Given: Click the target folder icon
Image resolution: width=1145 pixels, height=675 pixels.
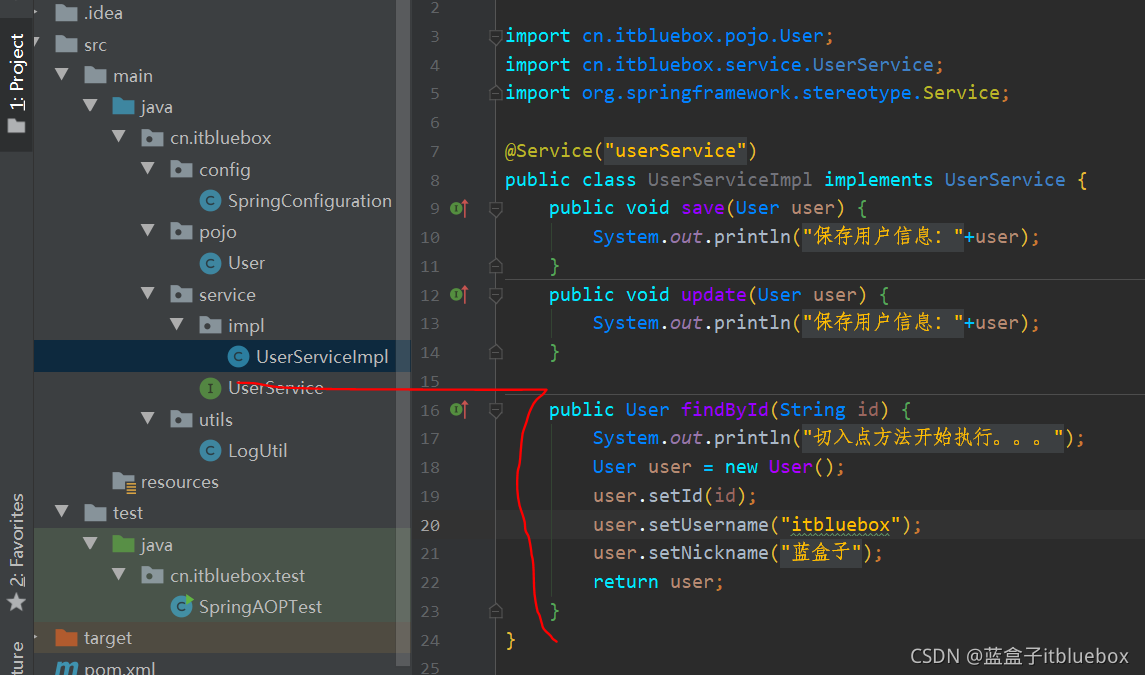Looking at the screenshot, I should pyautogui.click(x=66, y=638).
